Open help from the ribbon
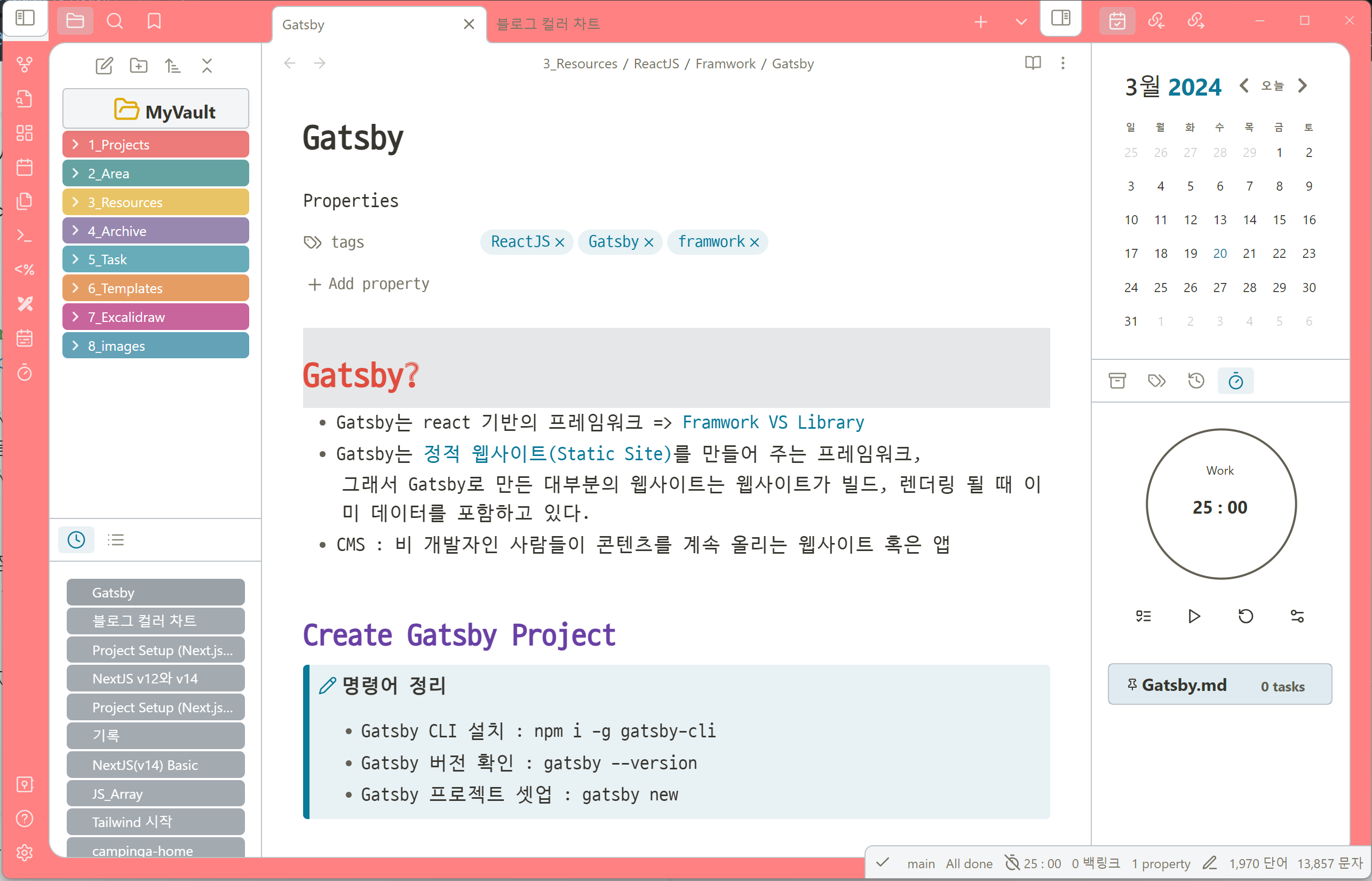This screenshot has height=881, width=1372. 25,819
